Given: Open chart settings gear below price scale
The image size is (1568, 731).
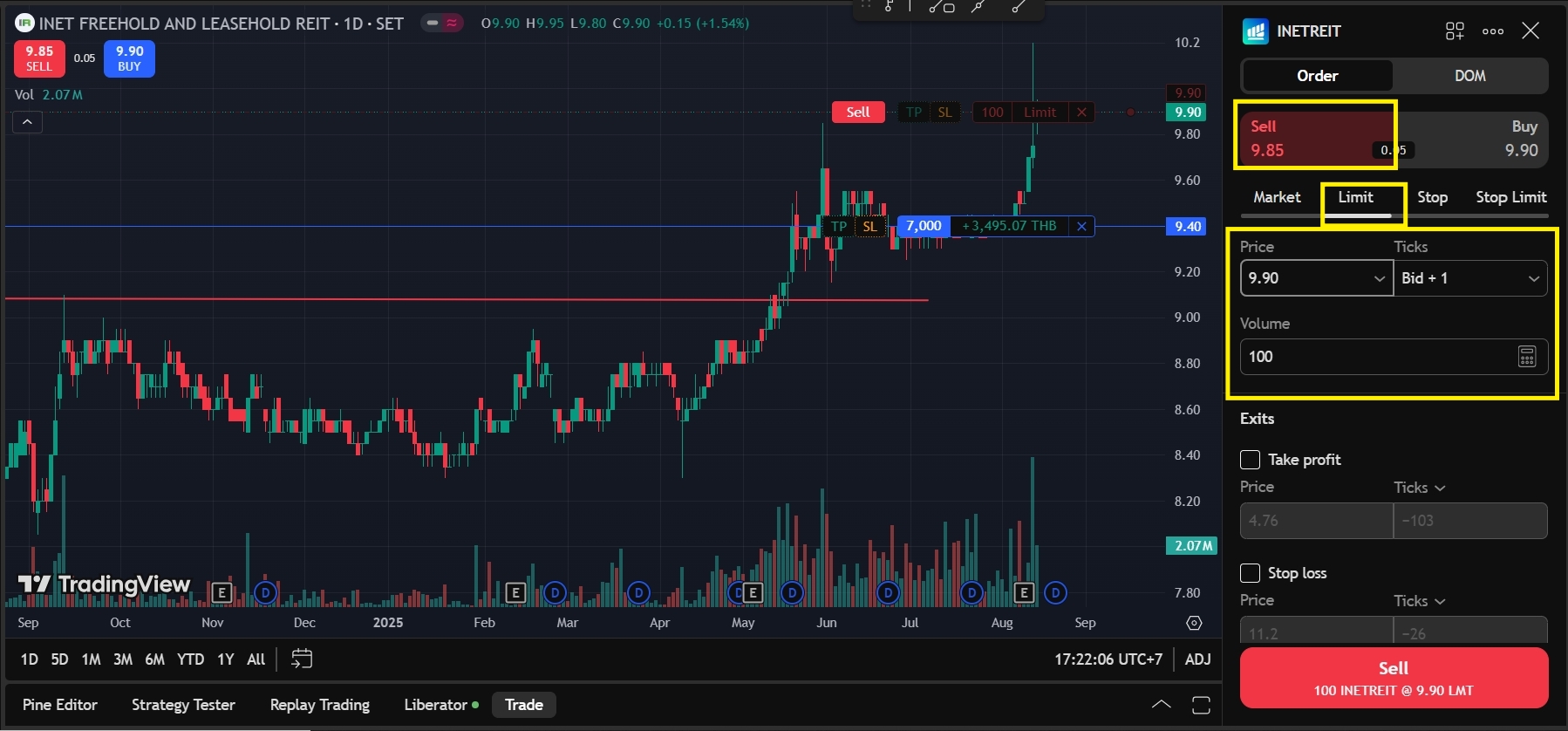Looking at the screenshot, I should [1194, 623].
